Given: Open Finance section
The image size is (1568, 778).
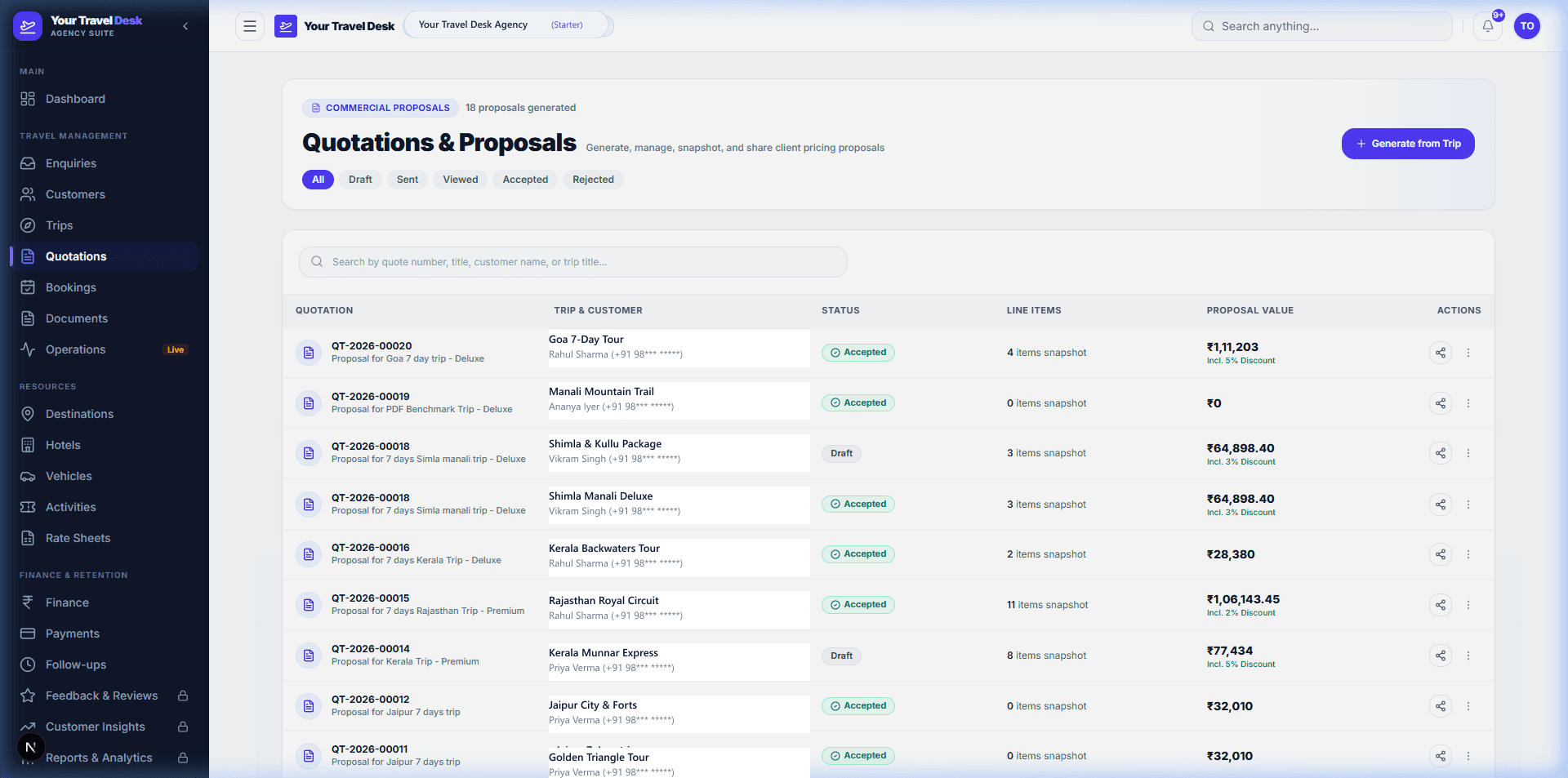Looking at the screenshot, I should (105, 602).
